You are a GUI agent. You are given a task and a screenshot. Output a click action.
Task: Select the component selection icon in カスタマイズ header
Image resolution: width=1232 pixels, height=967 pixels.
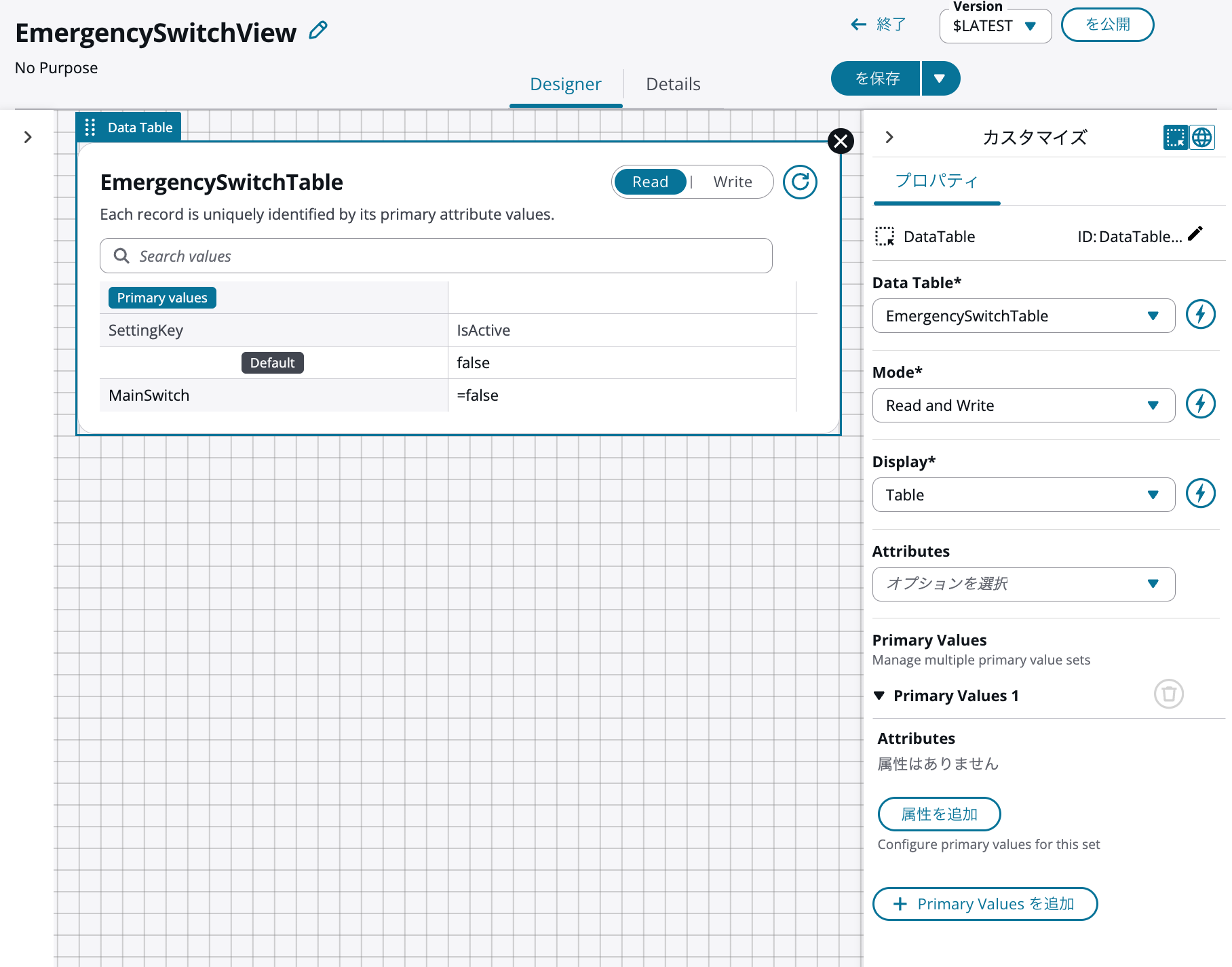(x=1175, y=137)
